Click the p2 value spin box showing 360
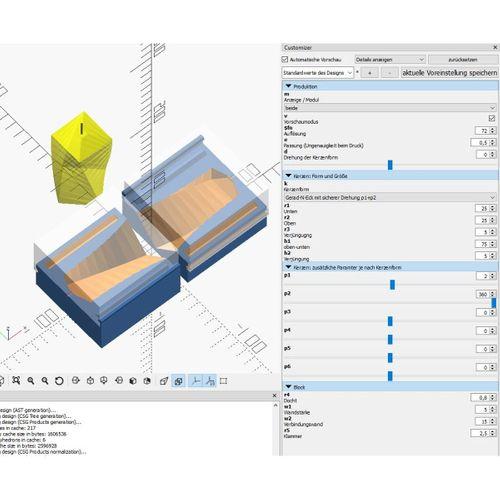500x500 pixels. pos(486,294)
